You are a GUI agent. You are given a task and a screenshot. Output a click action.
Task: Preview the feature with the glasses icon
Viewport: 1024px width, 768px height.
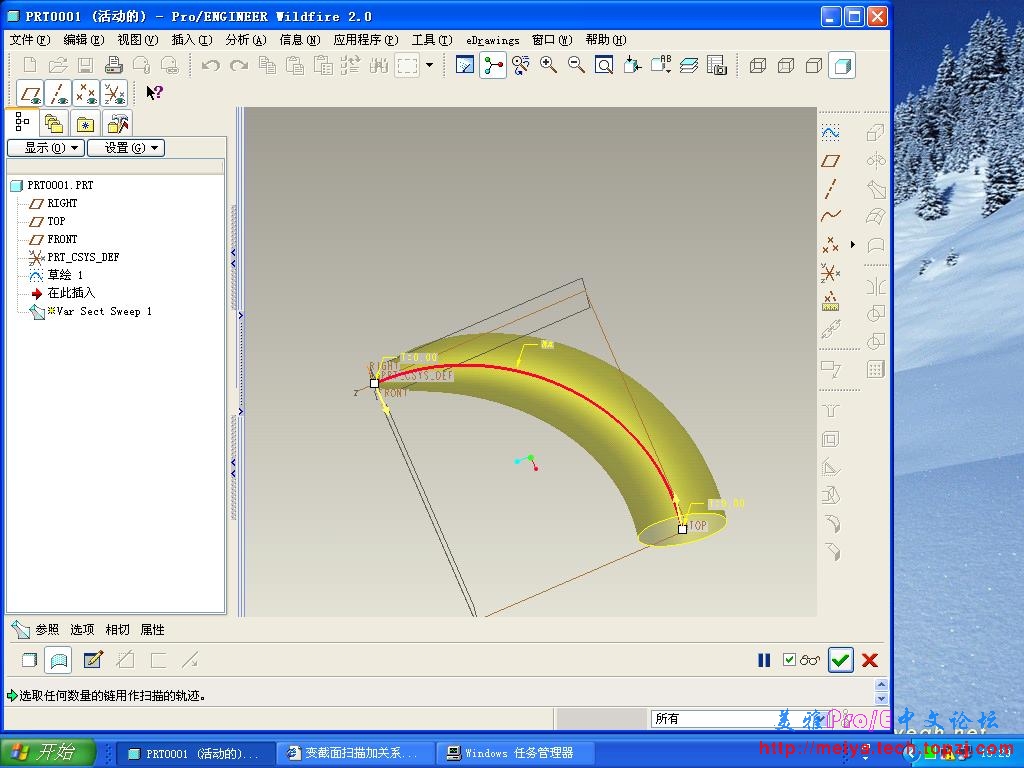810,660
